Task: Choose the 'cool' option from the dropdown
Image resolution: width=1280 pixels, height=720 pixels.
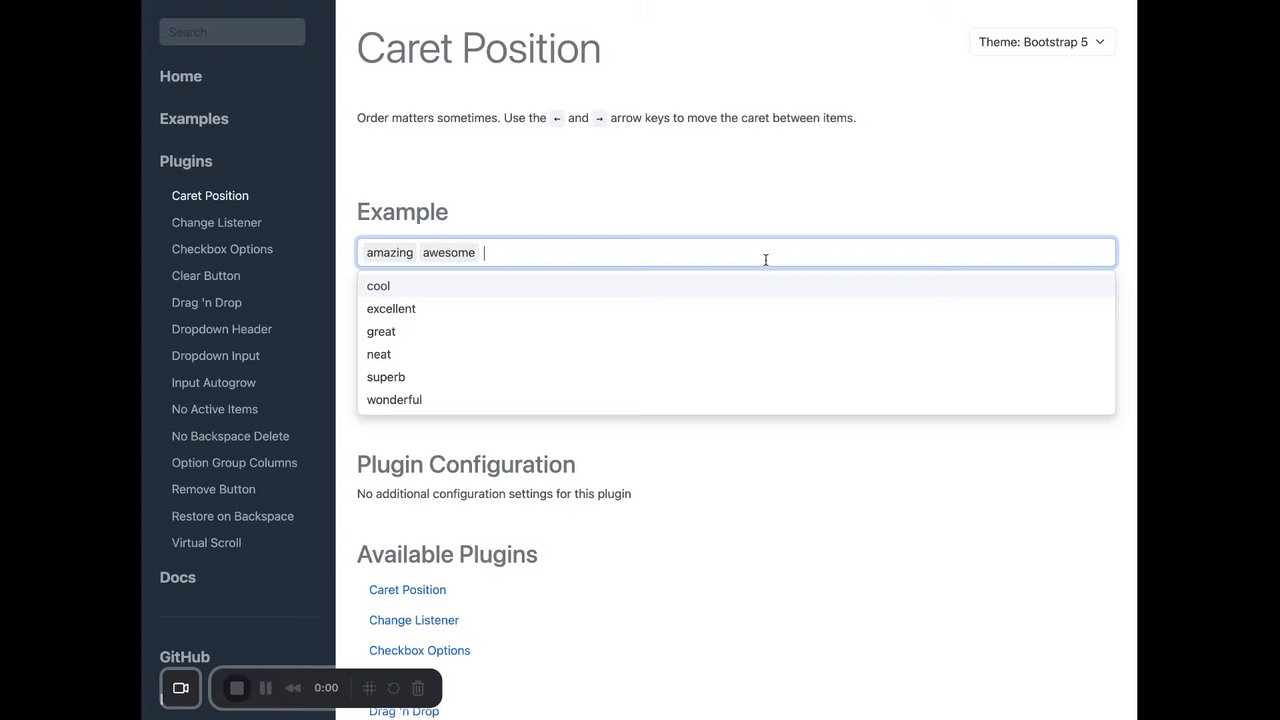Action: 736,286
